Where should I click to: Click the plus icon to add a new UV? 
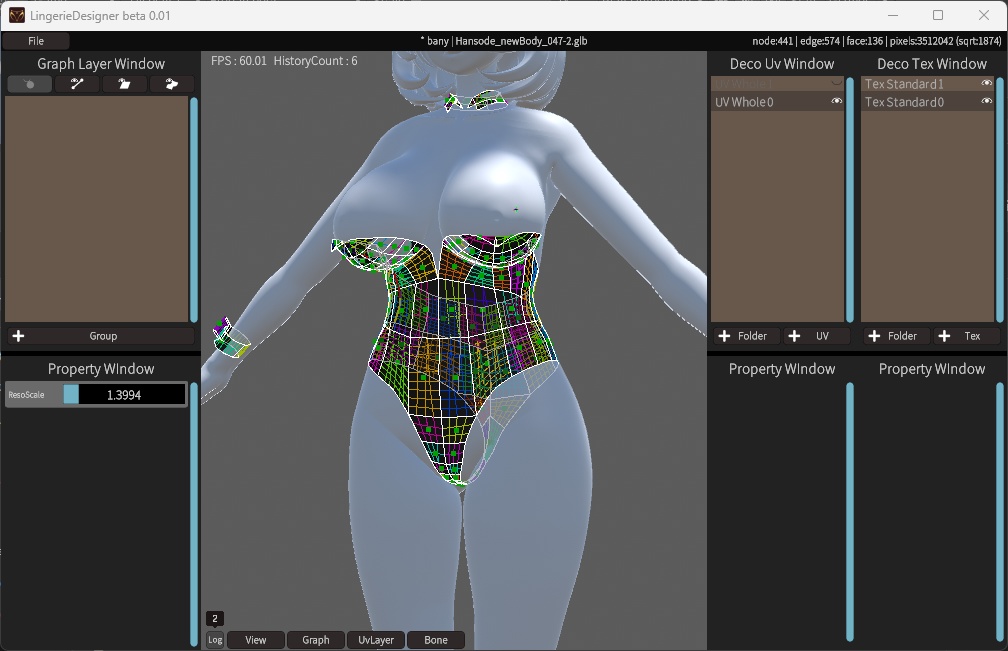(794, 336)
